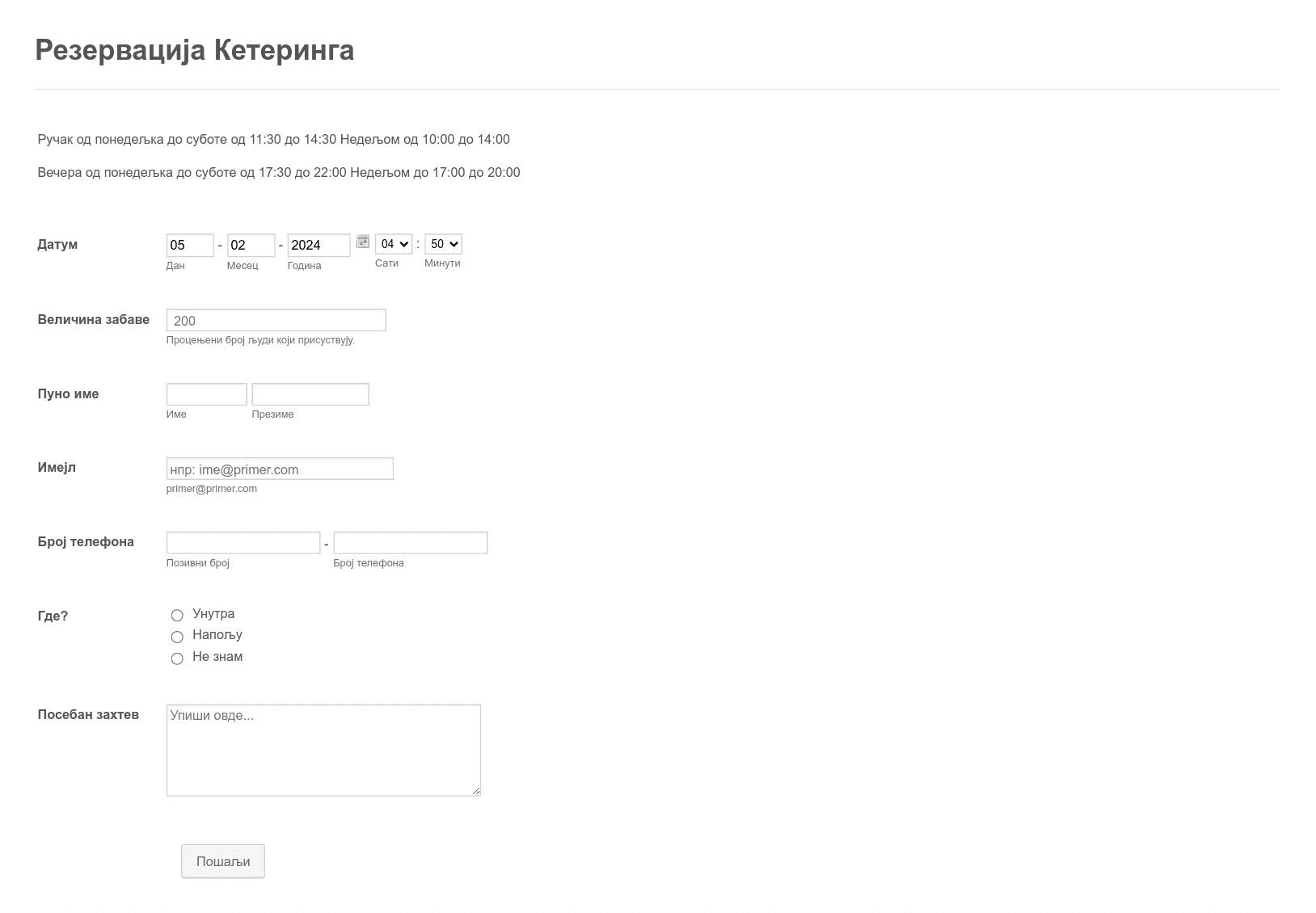Screen dimensions: 1316x913
Task: Select the Не знам radio option
Action: tap(177, 658)
